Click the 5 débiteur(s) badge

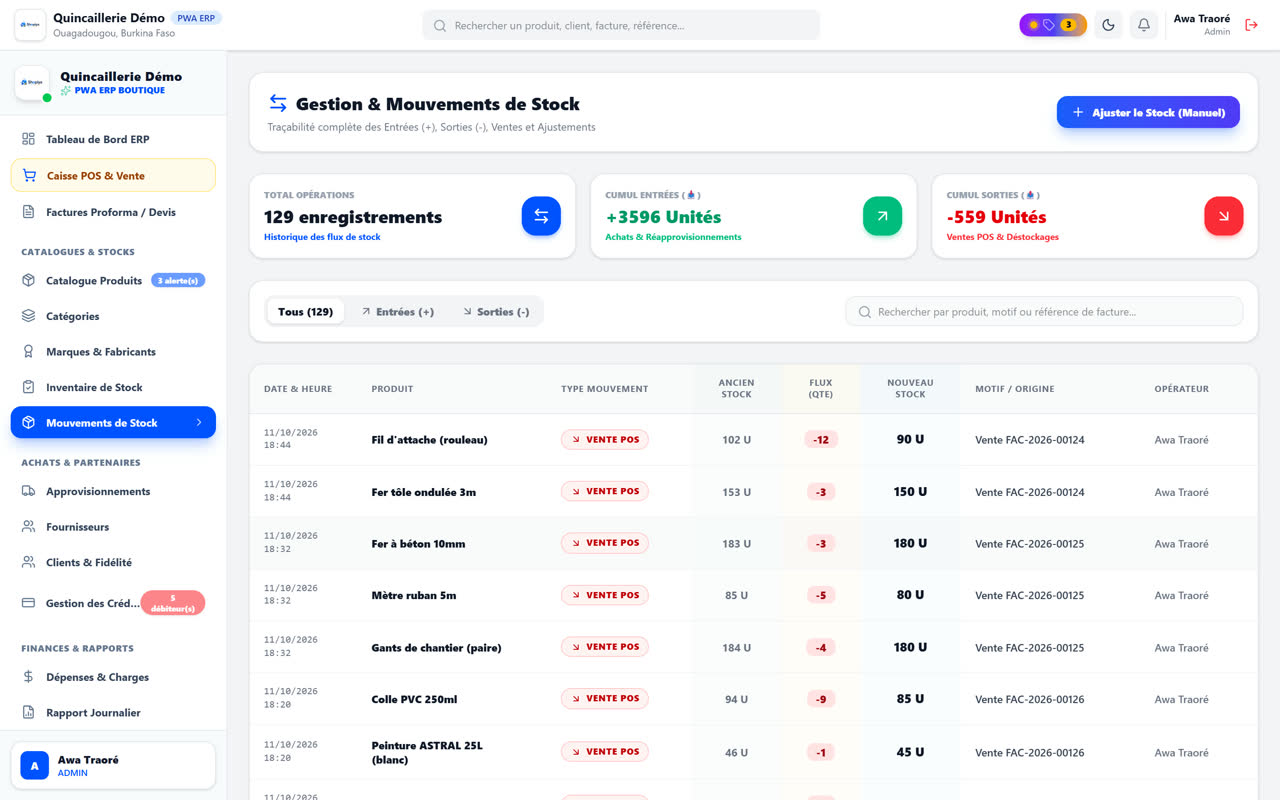(173, 603)
